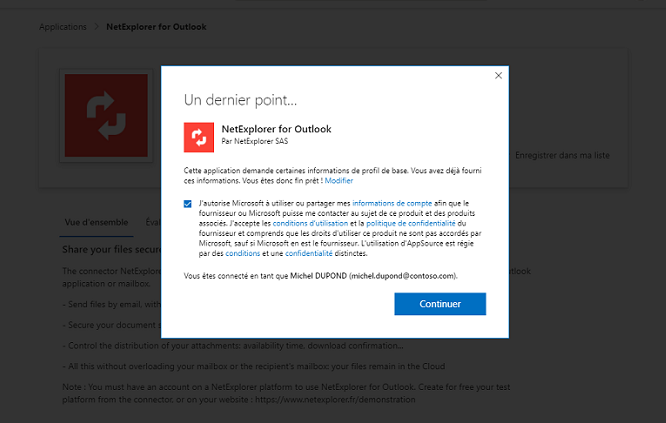666x423 pixels.
Task: Click the Continuer button
Action: [440, 304]
